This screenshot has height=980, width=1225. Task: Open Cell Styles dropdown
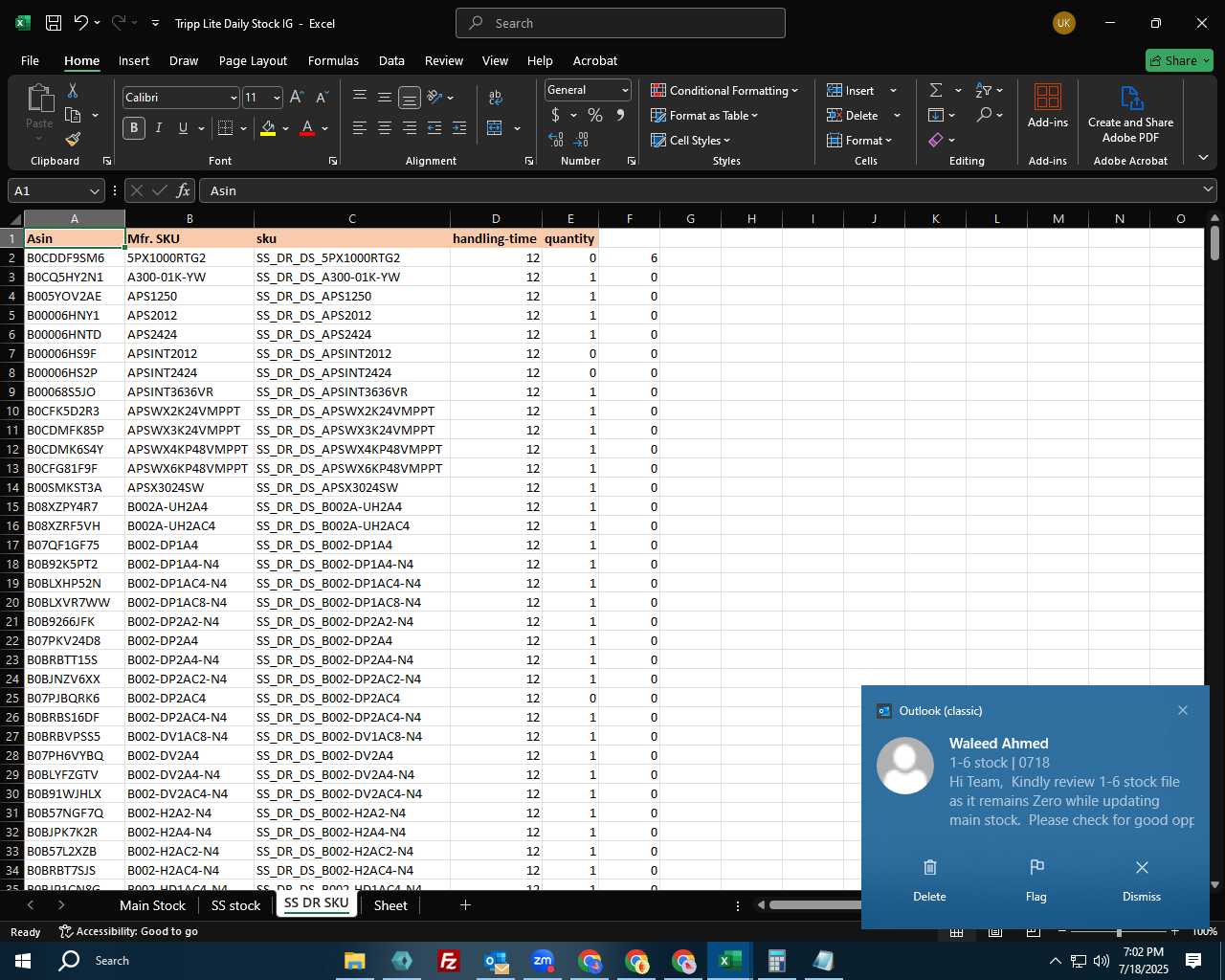tap(690, 140)
